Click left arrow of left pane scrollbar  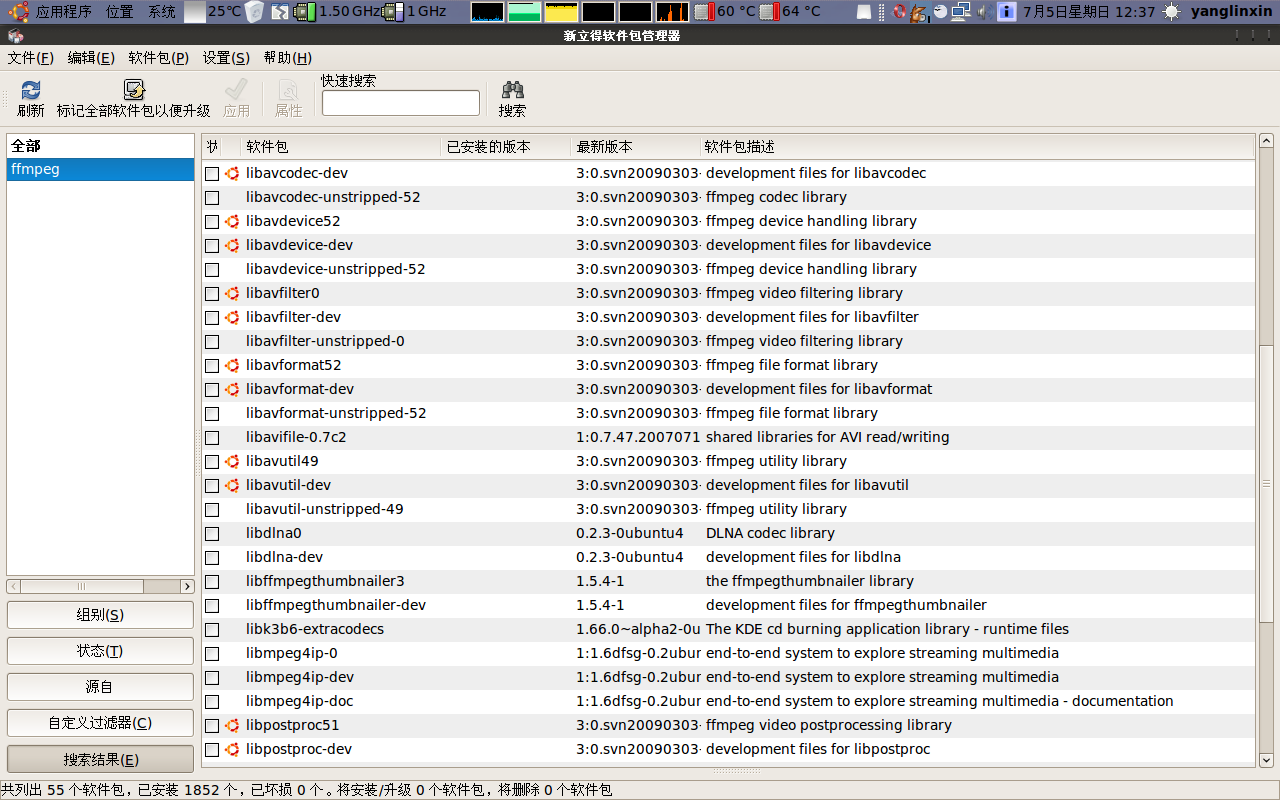(13, 586)
